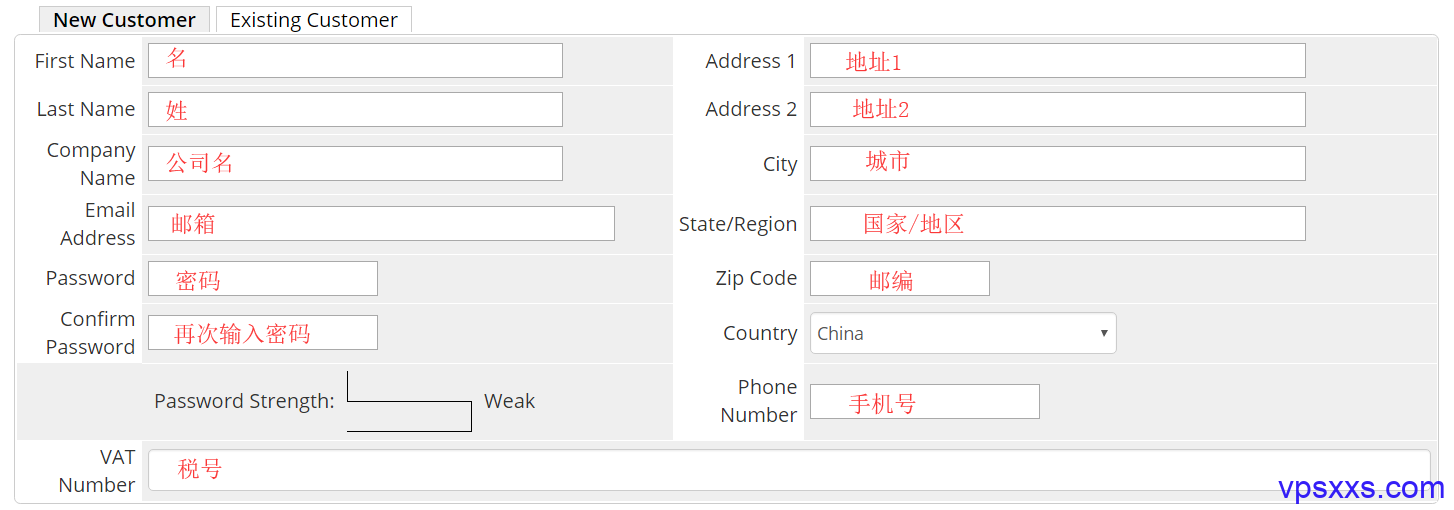Click into the Address 2 field
This screenshot has height=510, width=1454.
(1057, 109)
